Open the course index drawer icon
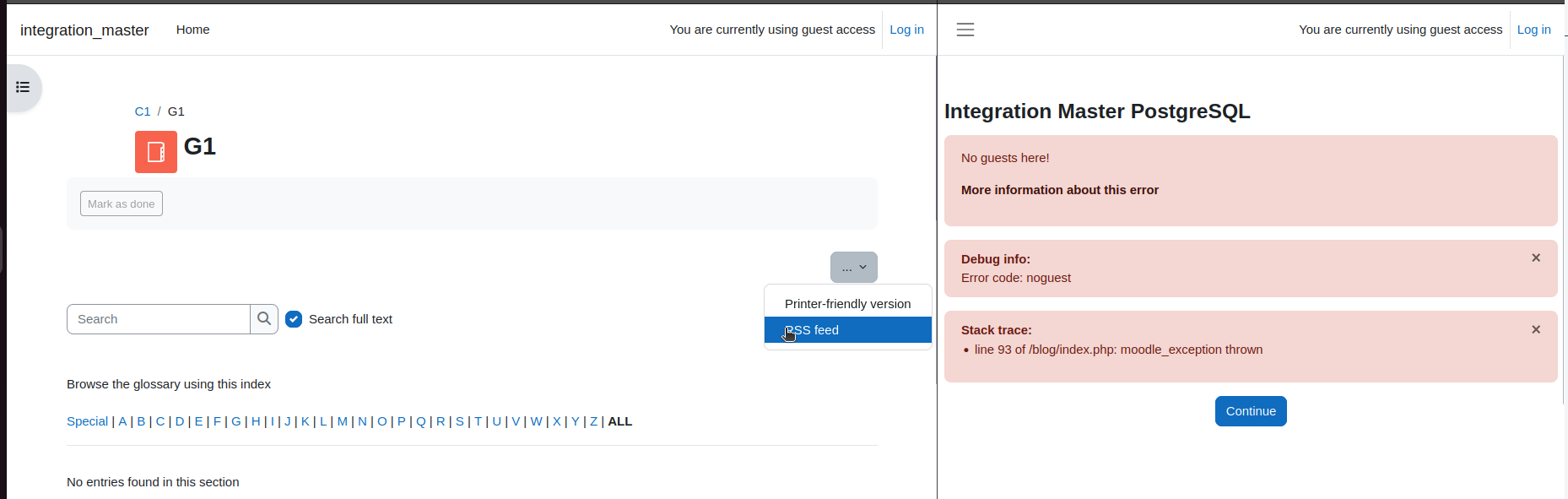Screen dimensions: 1568x499 tap(23, 87)
